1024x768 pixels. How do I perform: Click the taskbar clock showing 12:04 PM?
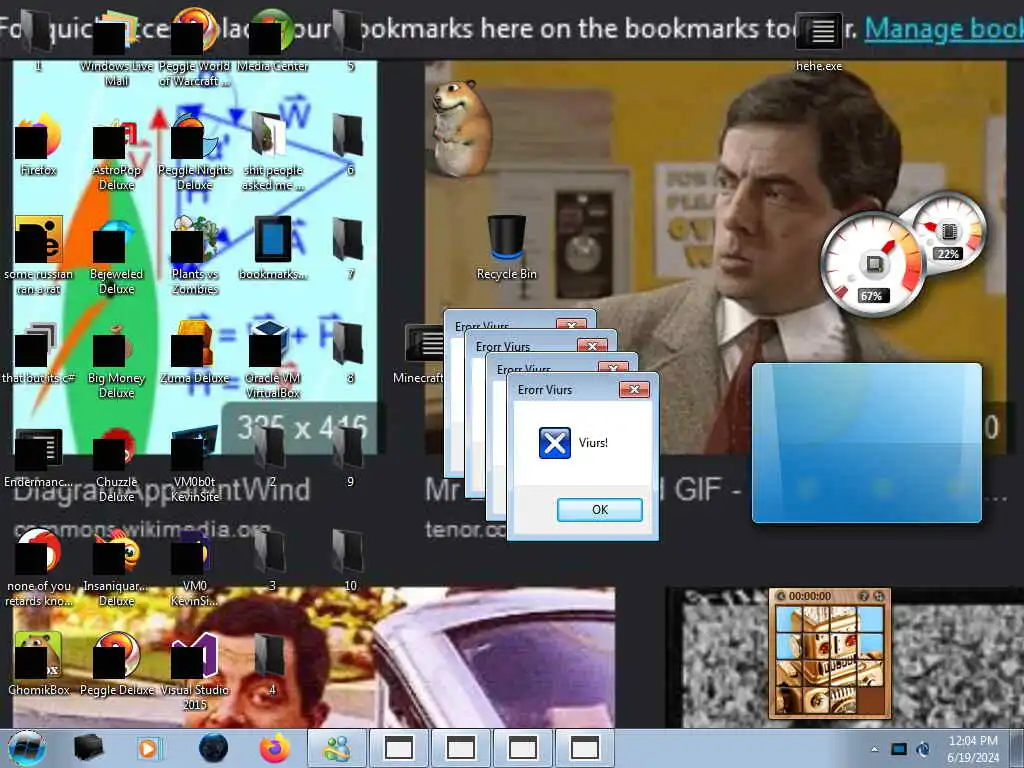973,748
